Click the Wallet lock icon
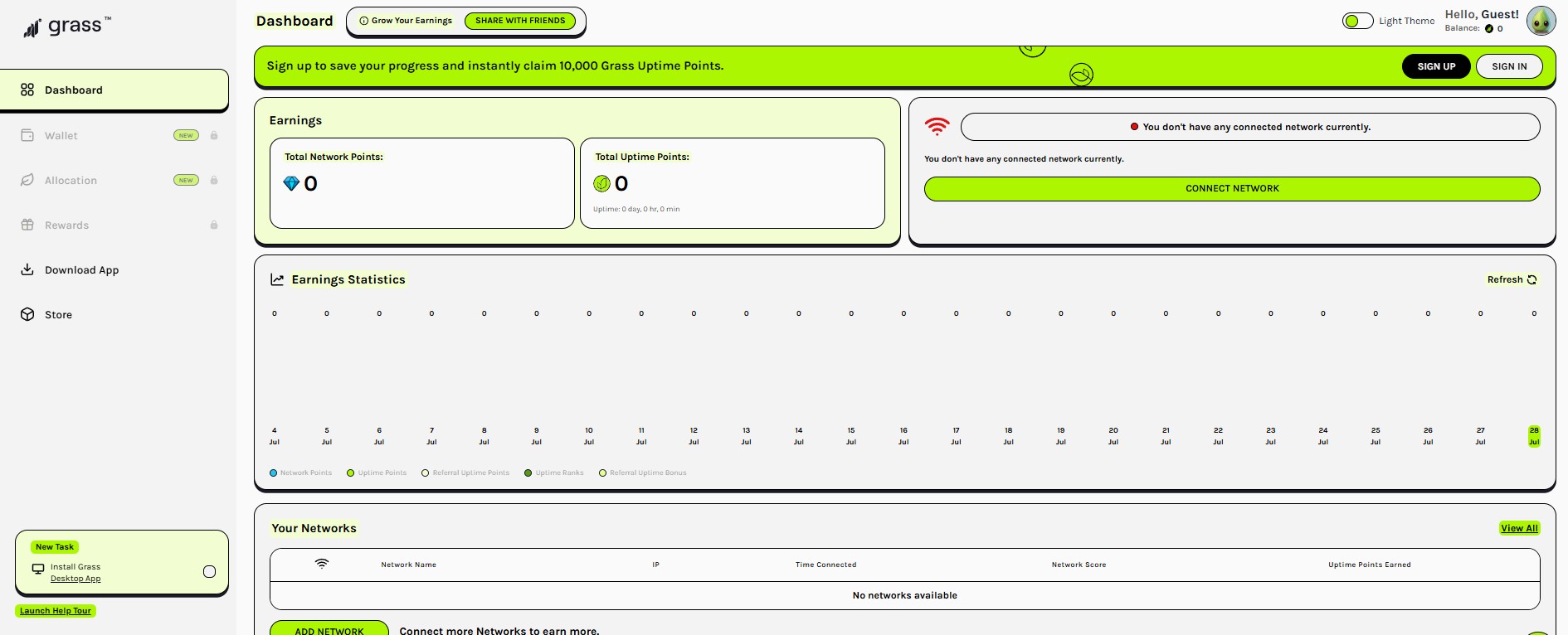This screenshot has width=1568, height=635. pyautogui.click(x=214, y=135)
